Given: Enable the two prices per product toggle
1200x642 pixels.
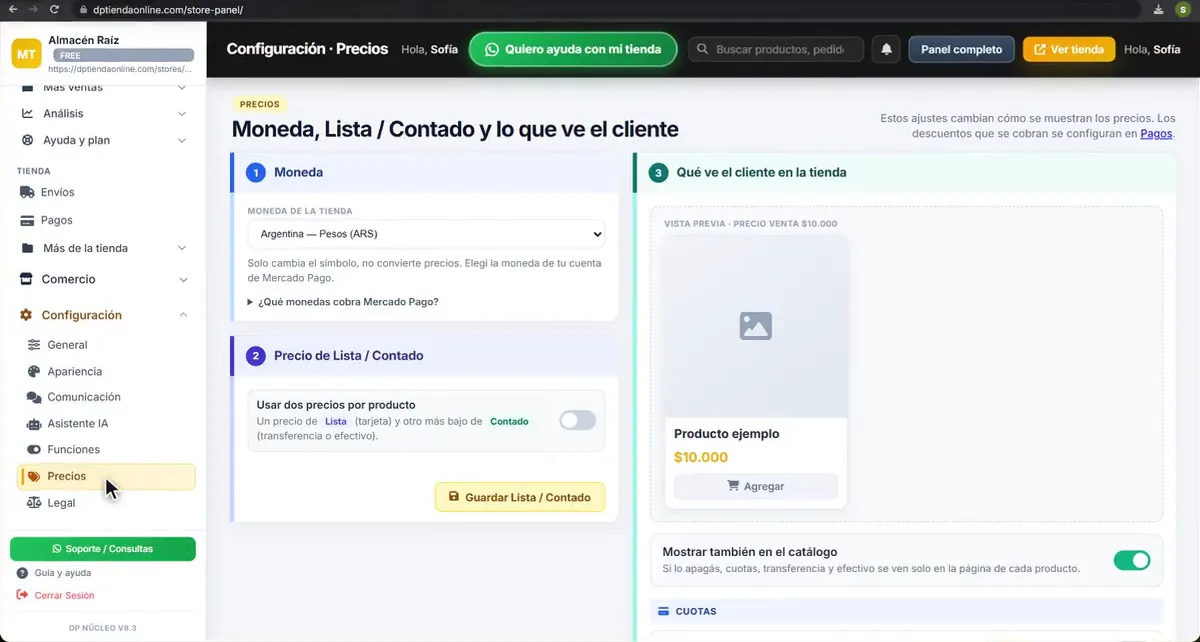Looking at the screenshot, I should tap(577, 421).
